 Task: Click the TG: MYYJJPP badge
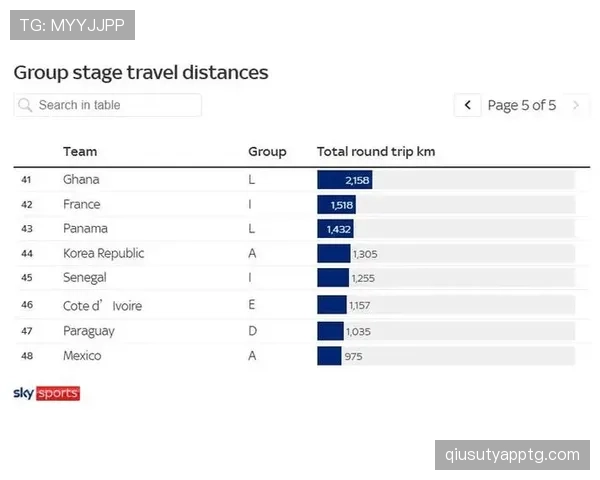pyautogui.click(x=72, y=25)
